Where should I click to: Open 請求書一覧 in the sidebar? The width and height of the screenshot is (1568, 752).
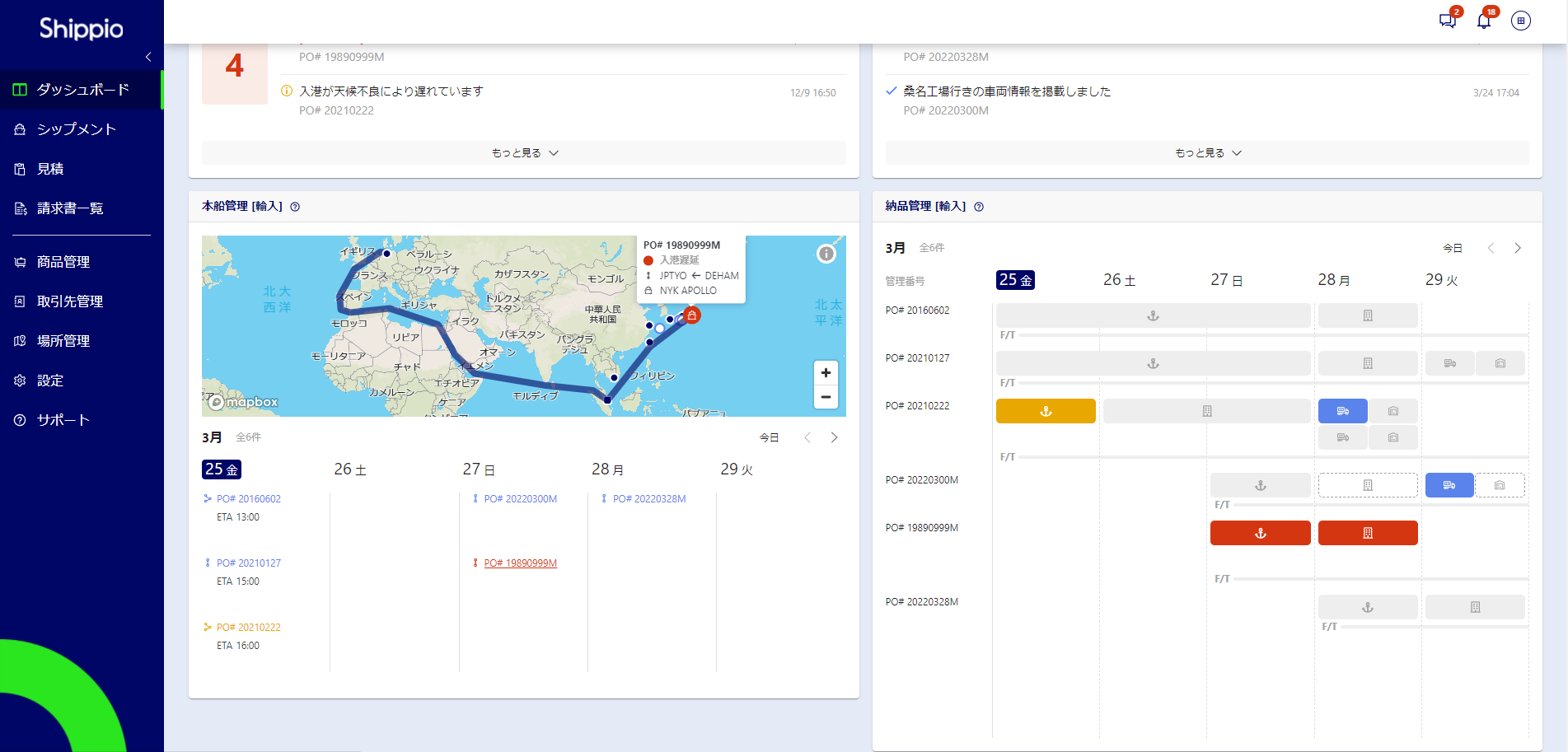(x=70, y=208)
